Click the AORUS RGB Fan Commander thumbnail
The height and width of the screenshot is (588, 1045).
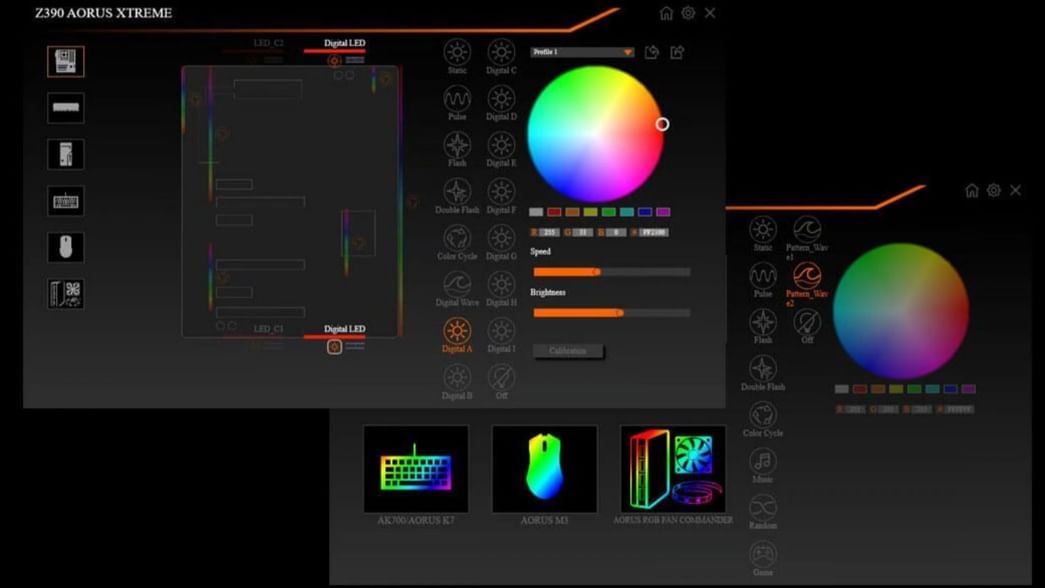tap(673, 468)
